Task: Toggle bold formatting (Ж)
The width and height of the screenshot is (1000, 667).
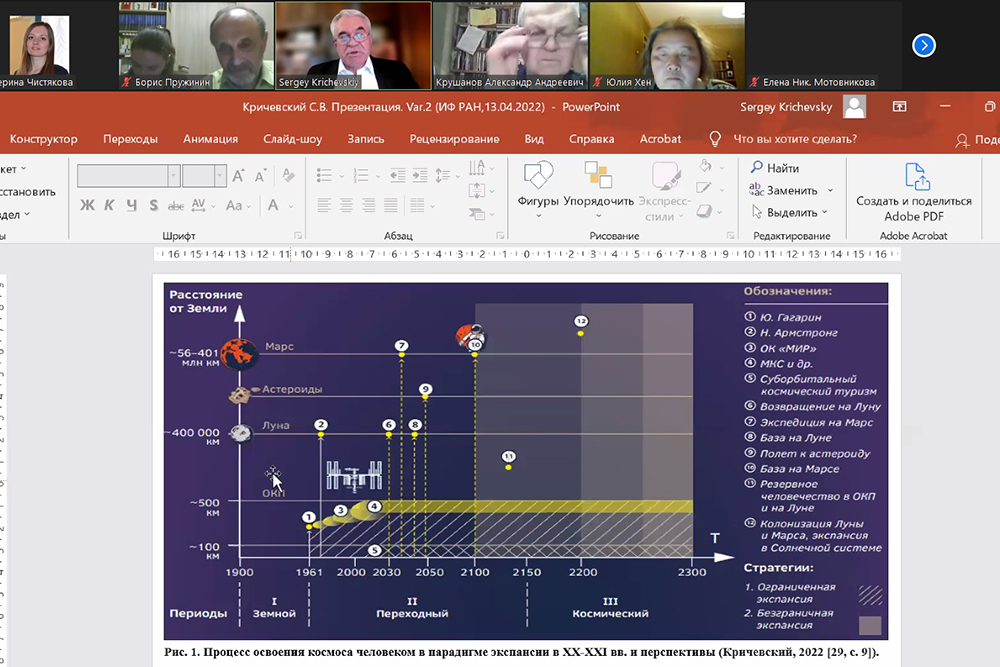Action: [x=87, y=206]
